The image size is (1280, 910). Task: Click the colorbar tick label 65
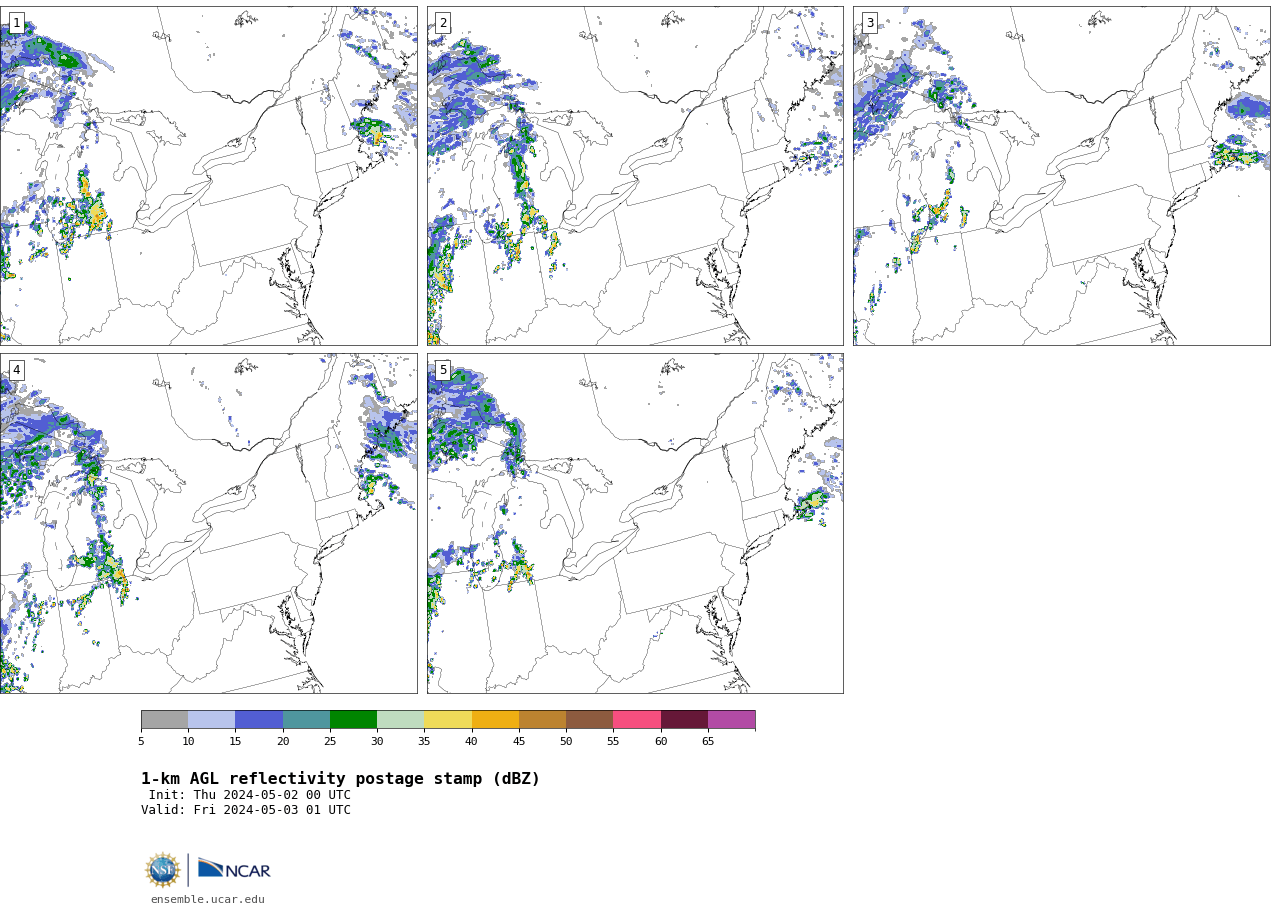click(708, 741)
